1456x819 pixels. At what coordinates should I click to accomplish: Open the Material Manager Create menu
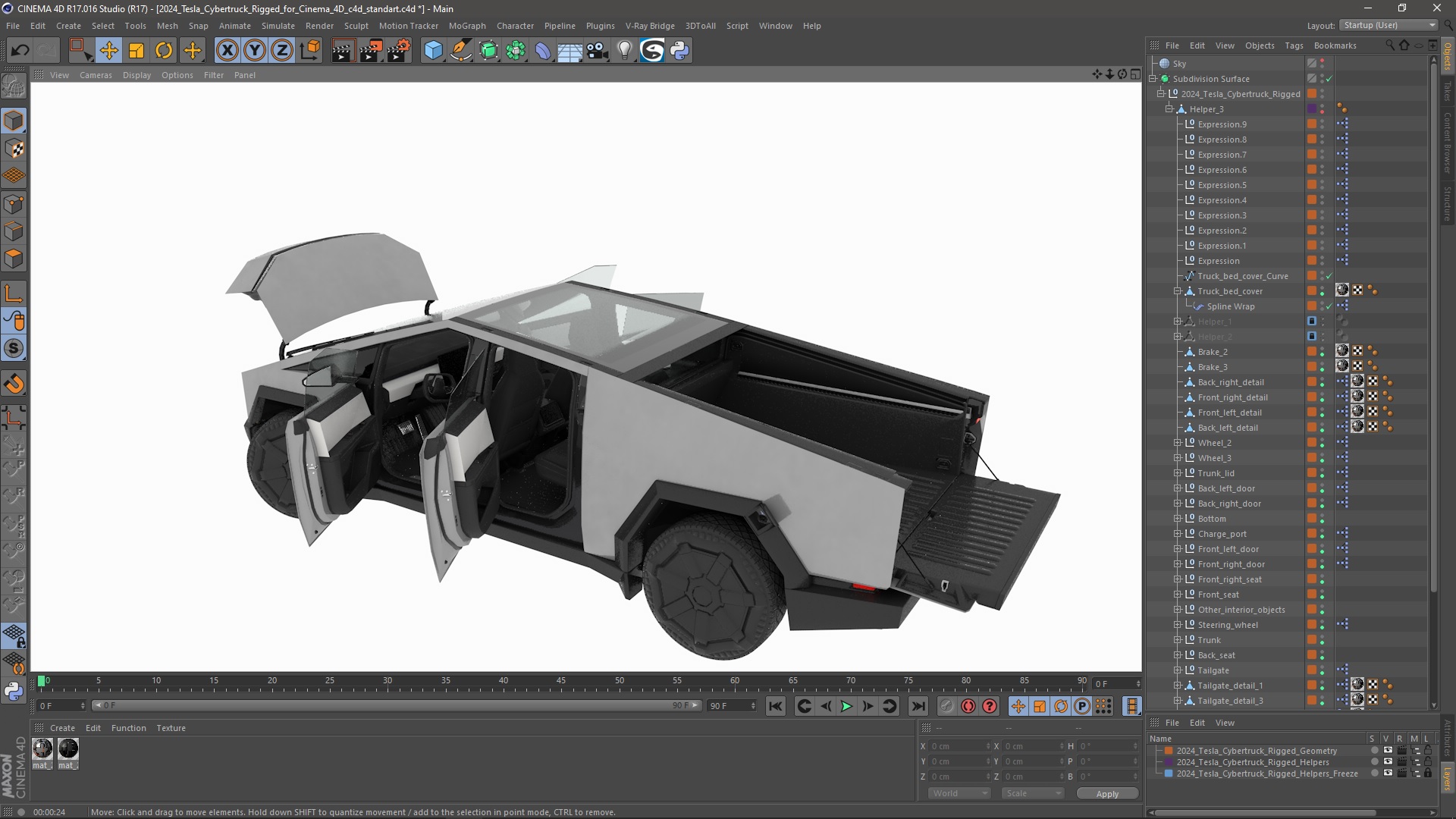pos(62,728)
